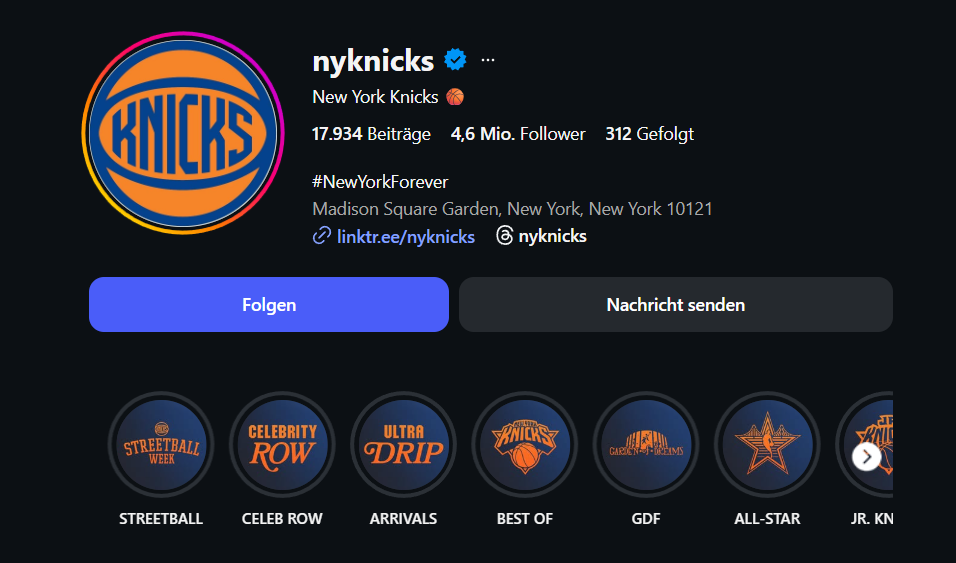Click the blue verified badge

point(455,60)
